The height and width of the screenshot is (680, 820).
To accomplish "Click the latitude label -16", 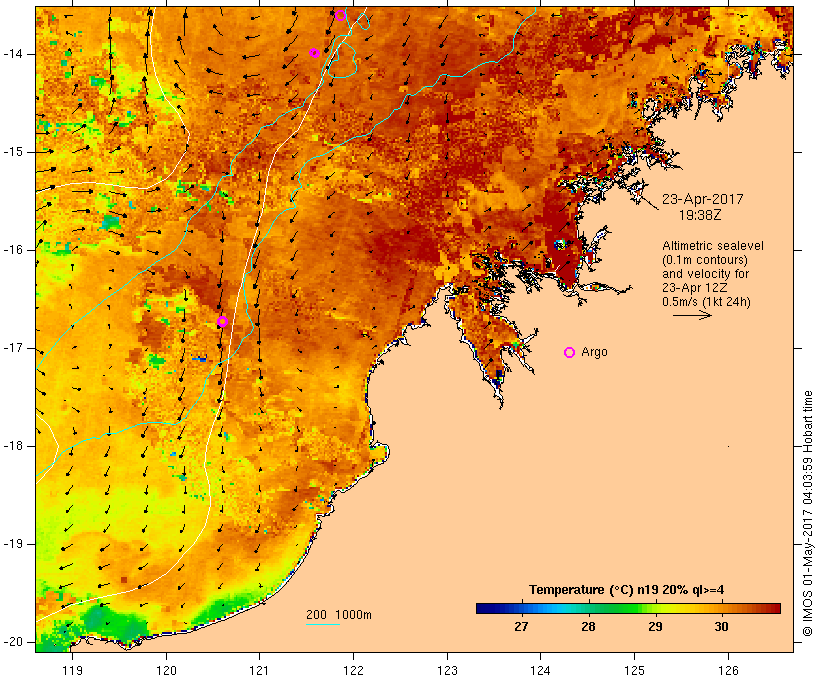I will coord(13,250).
